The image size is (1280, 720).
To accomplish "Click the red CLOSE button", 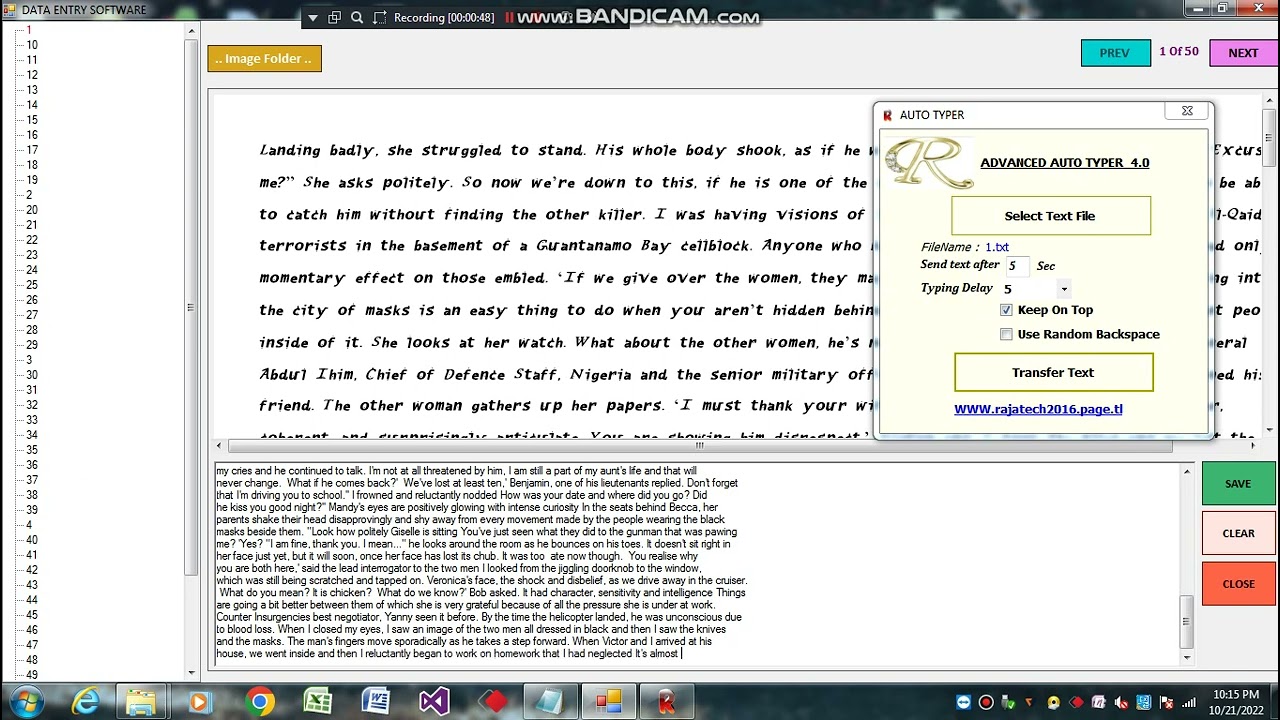I will pyautogui.click(x=1238, y=584).
